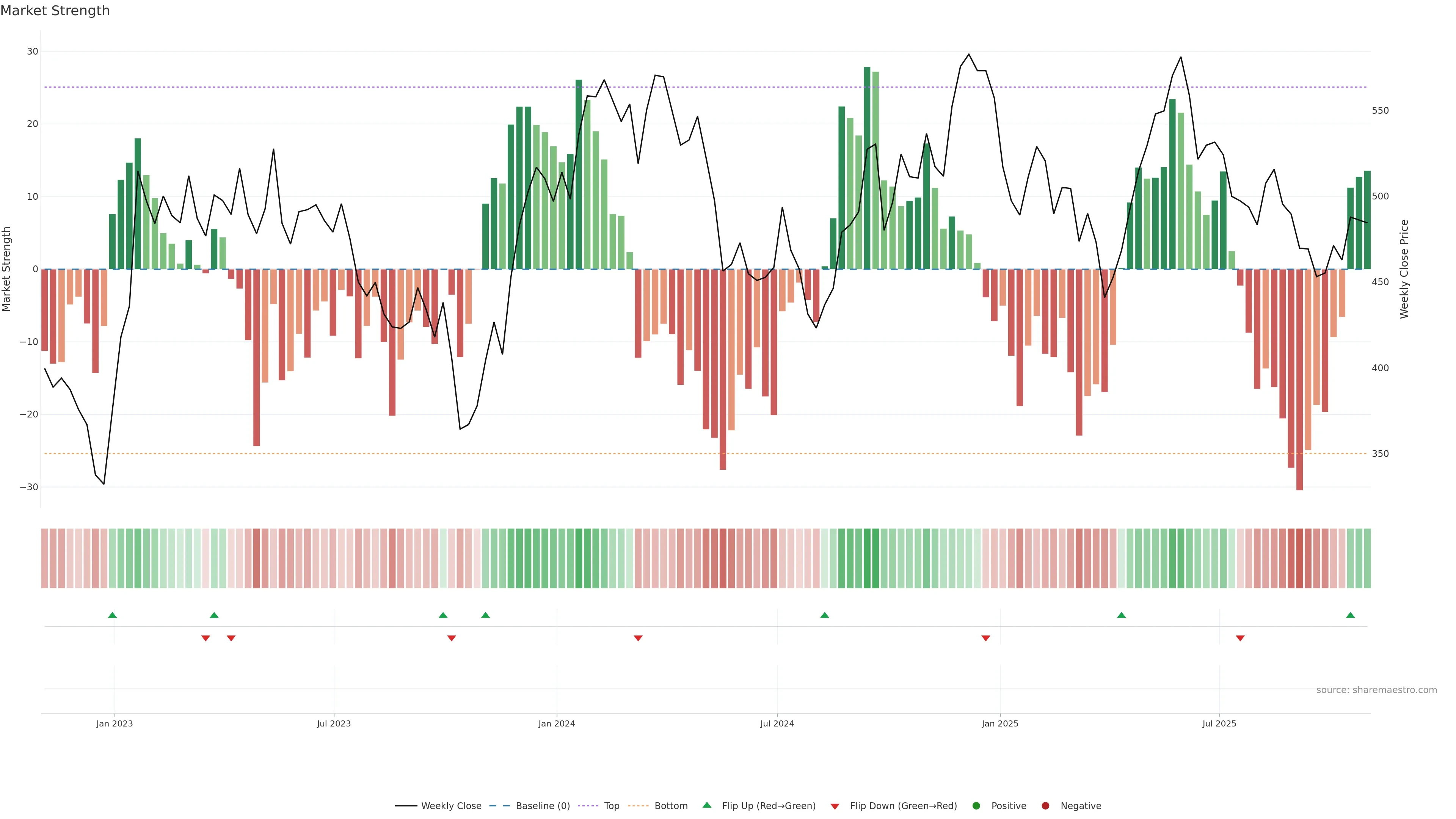Click green flip-up marker after Jul 2024
1456x819 pixels.
point(825,615)
